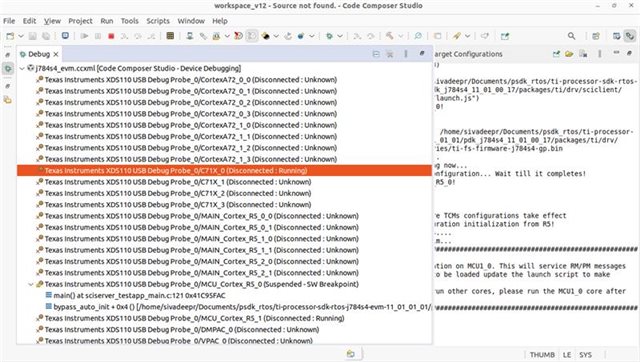Select the Debug tab
Image resolution: width=640 pixels, height=362 pixels.
coord(38,54)
